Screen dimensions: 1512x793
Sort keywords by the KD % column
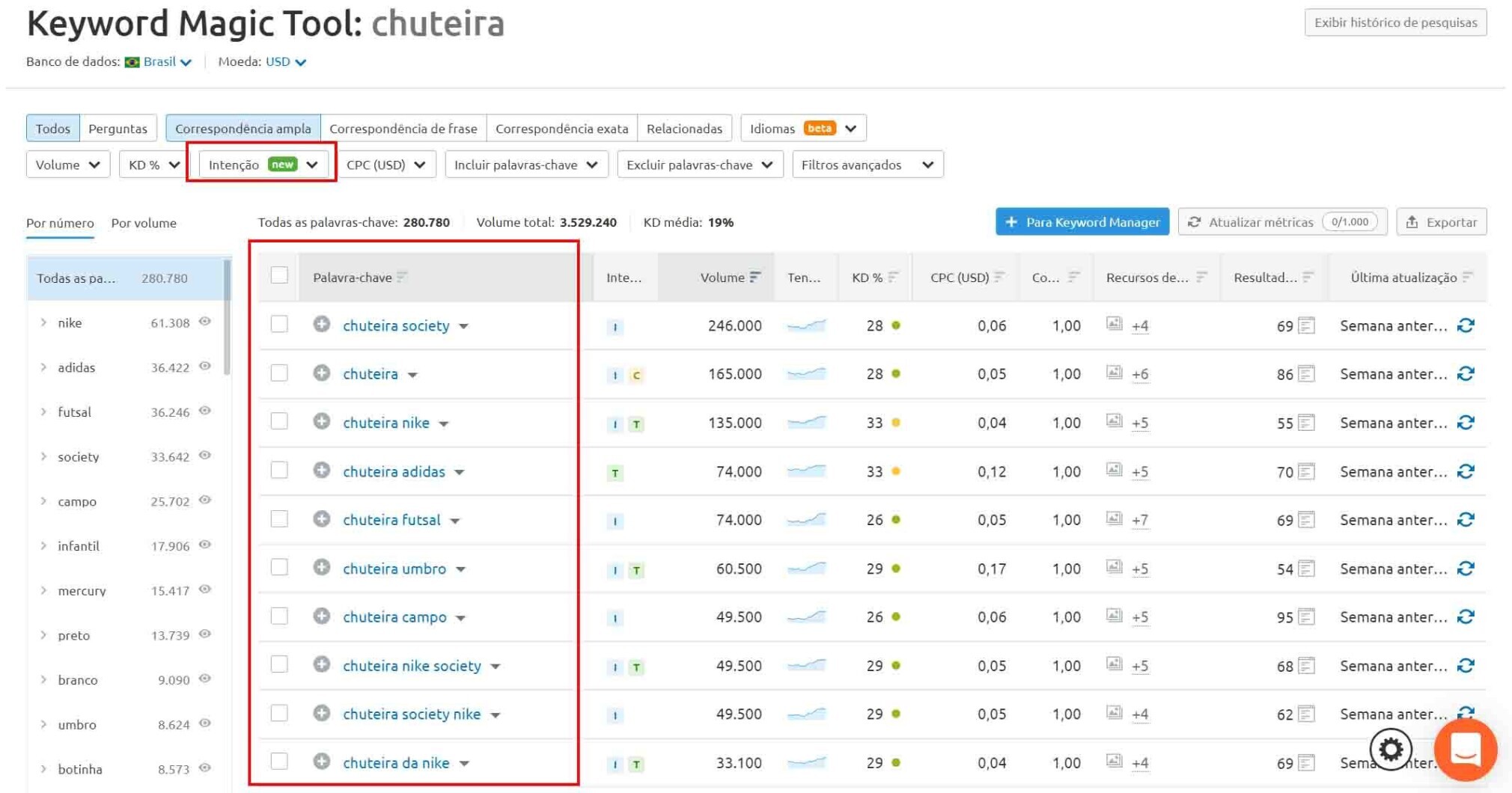[894, 277]
